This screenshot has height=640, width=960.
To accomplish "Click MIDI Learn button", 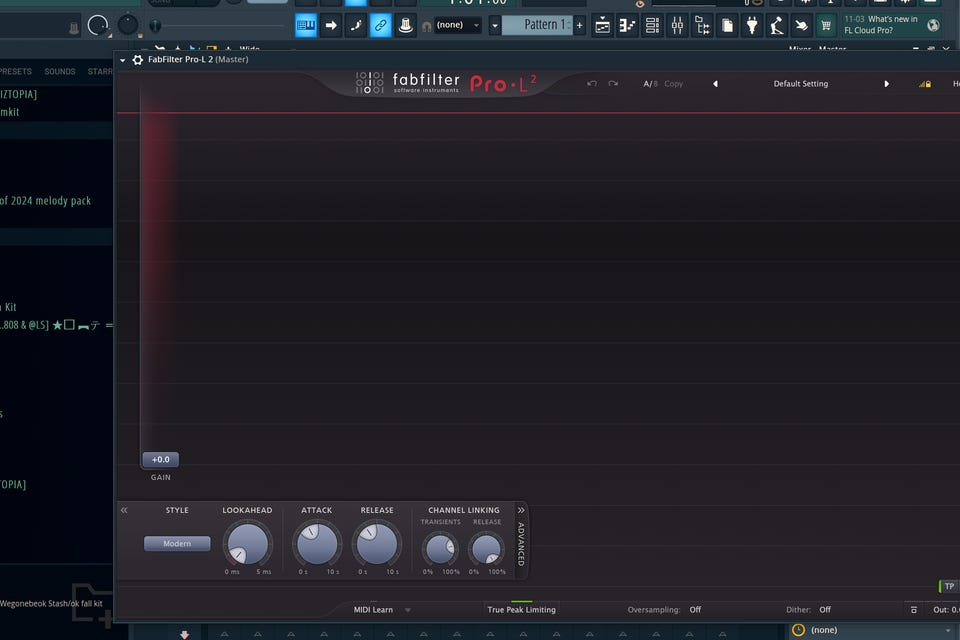I will (x=373, y=609).
